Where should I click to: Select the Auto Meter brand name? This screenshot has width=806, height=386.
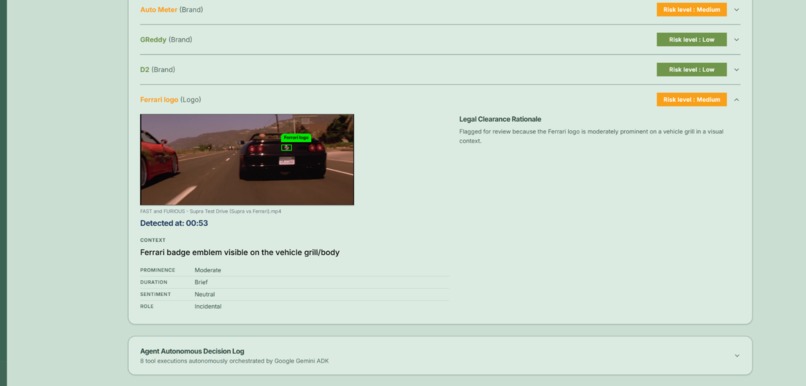159,10
